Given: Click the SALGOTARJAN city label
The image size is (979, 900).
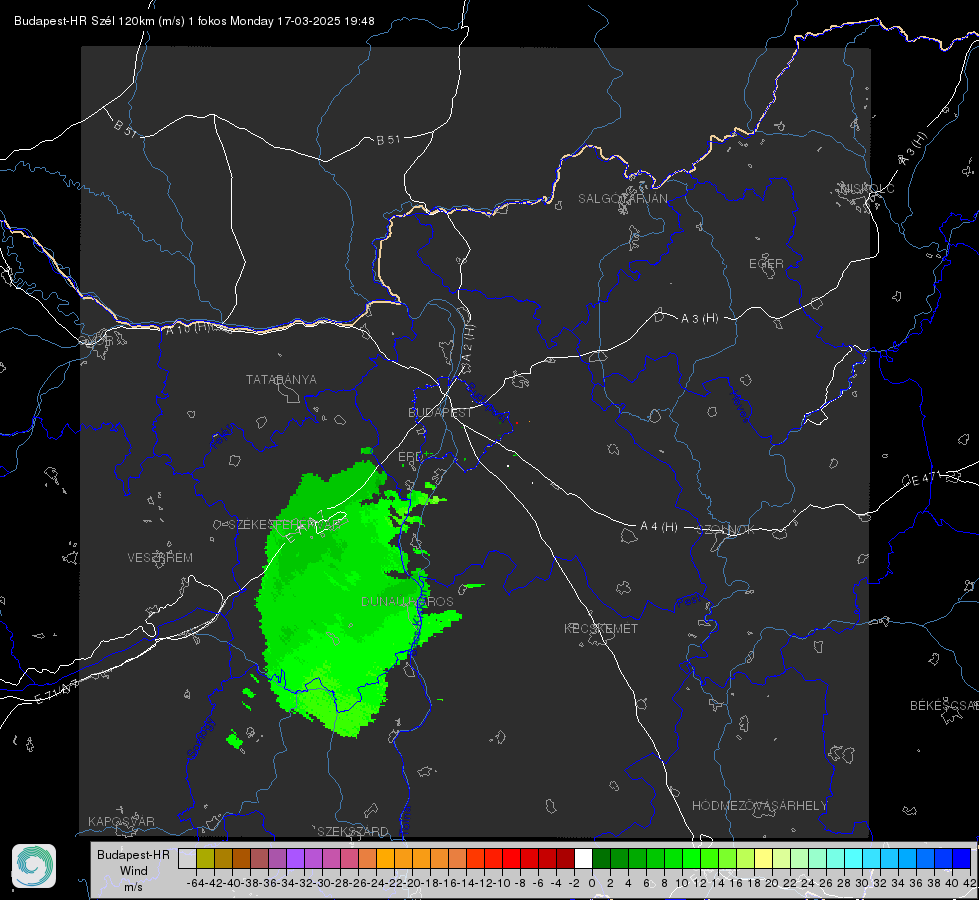Looking at the screenshot, I should [622, 199].
